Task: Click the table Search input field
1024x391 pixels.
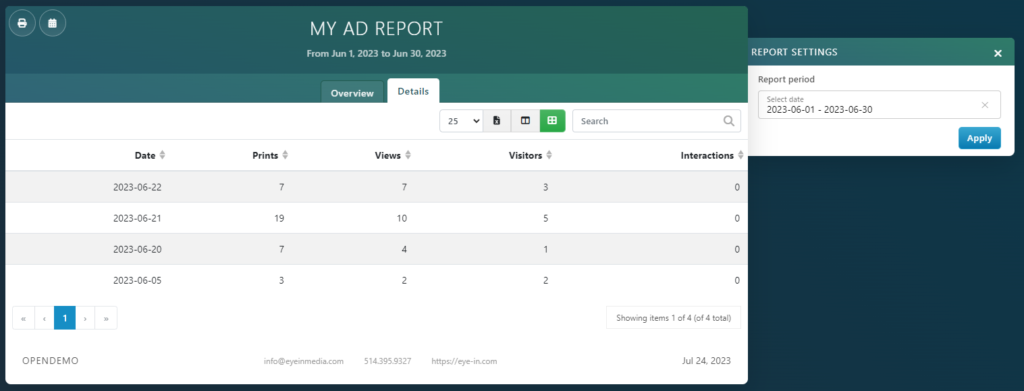Action: click(x=656, y=121)
